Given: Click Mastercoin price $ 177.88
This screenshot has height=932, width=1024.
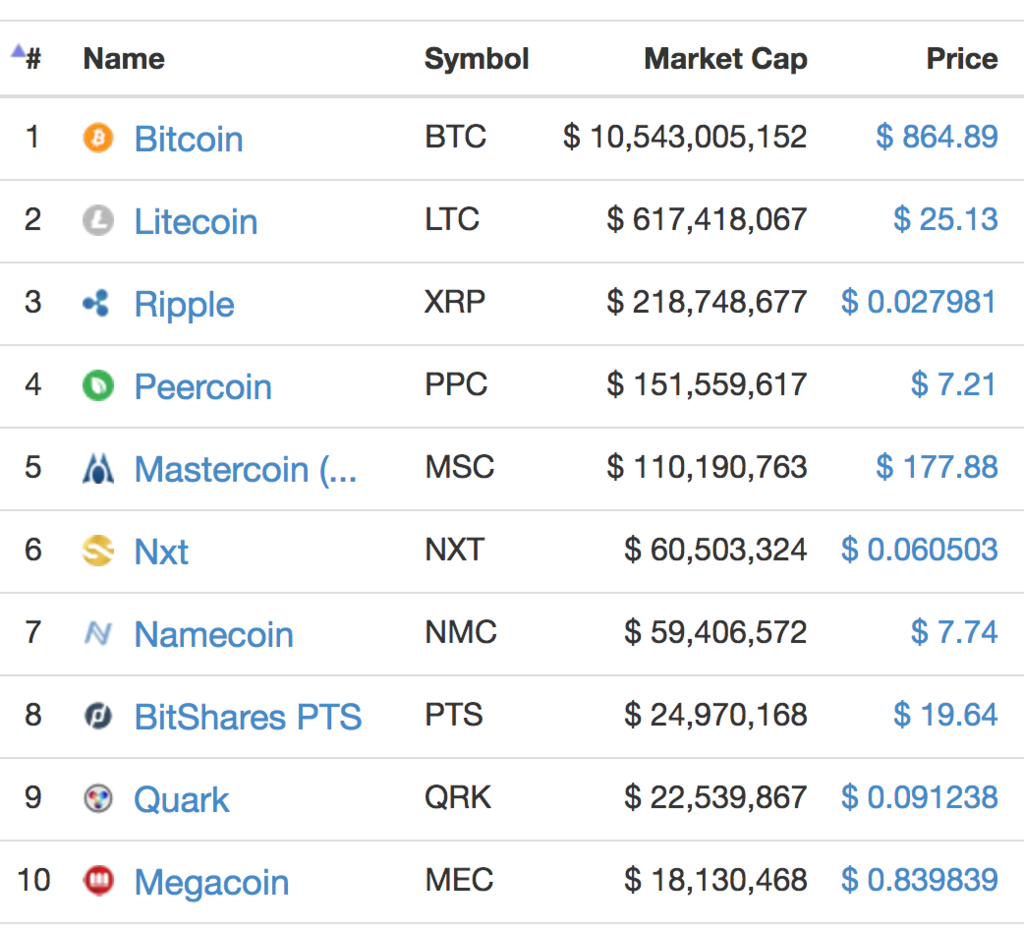Looking at the screenshot, I should (x=936, y=468).
